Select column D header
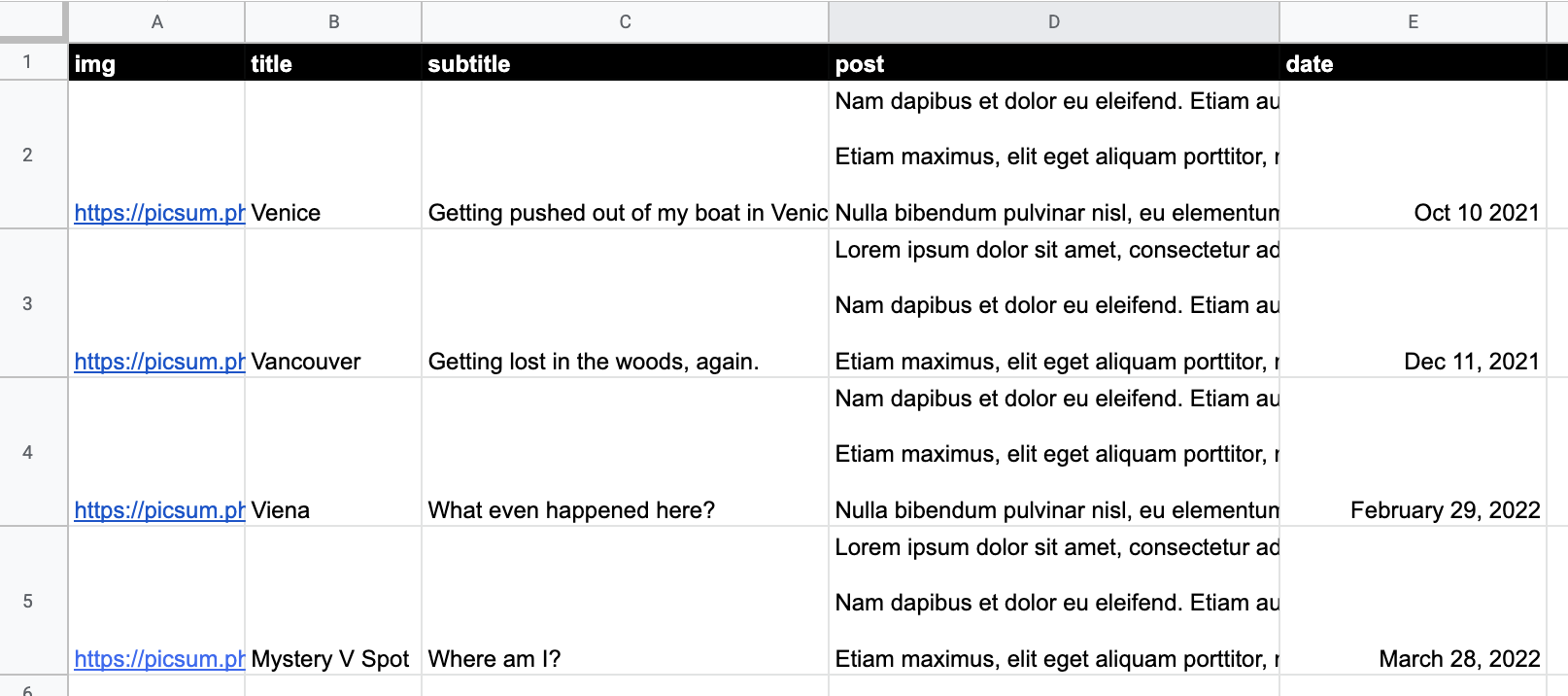 click(x=1053, y=21)
